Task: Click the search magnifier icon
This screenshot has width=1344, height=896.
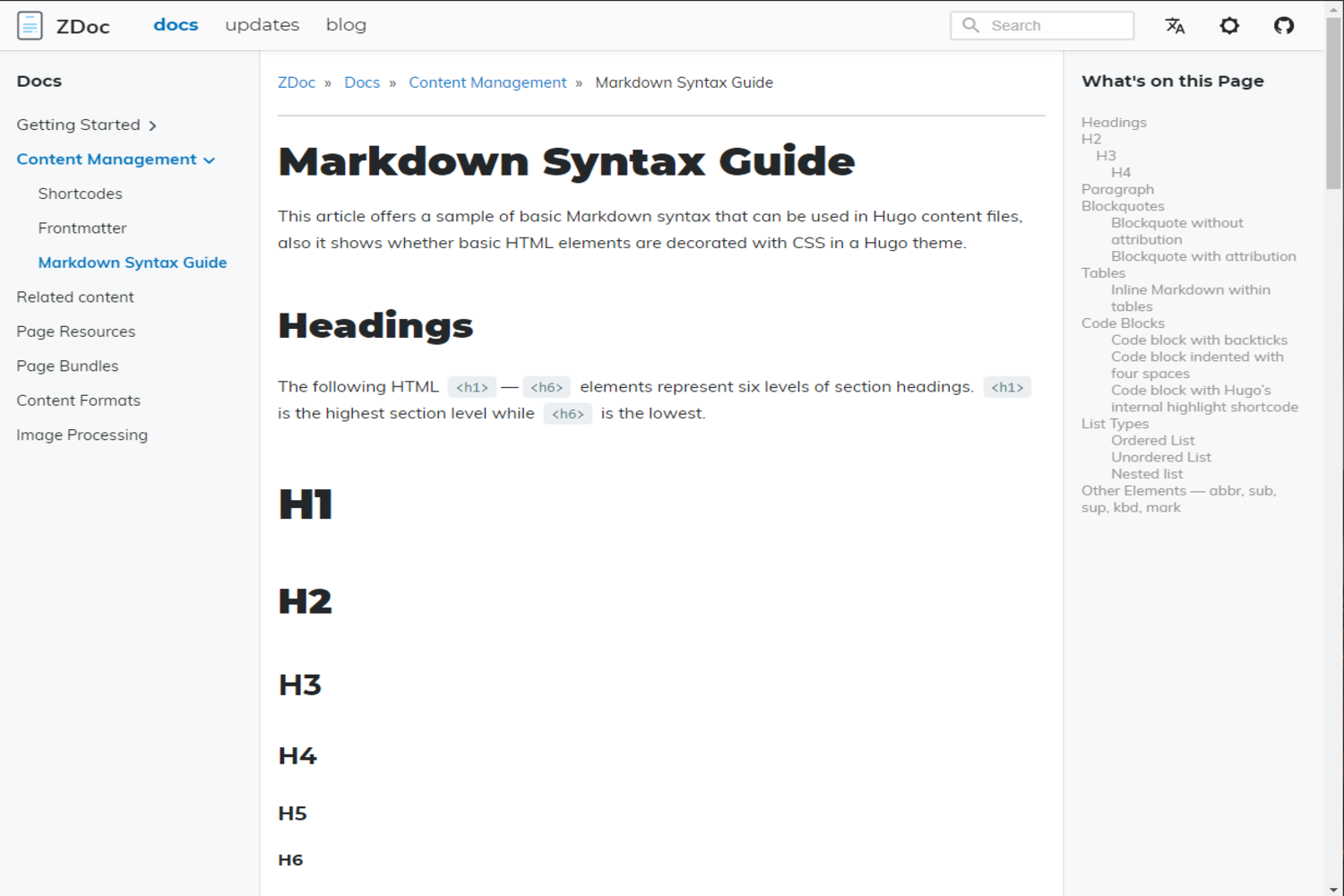Action: 970,25
